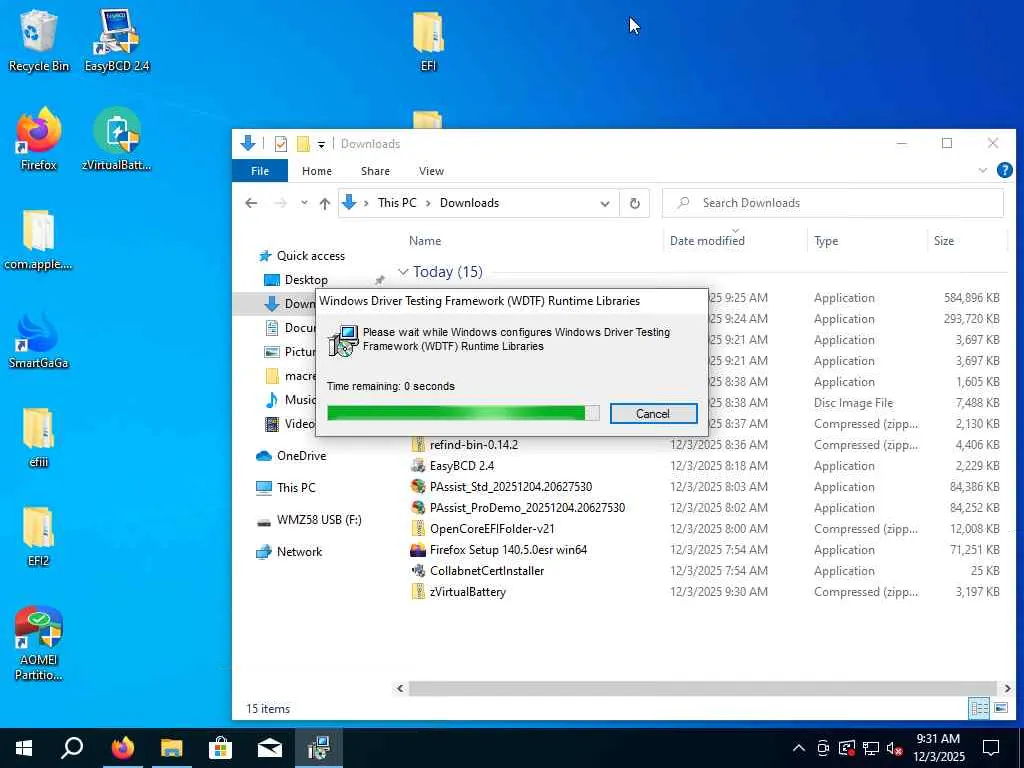The image size is (1024, 768).
Task: Open AOMEI Partition Assistant desktop shortcut
Action: (x=39, y=643)
